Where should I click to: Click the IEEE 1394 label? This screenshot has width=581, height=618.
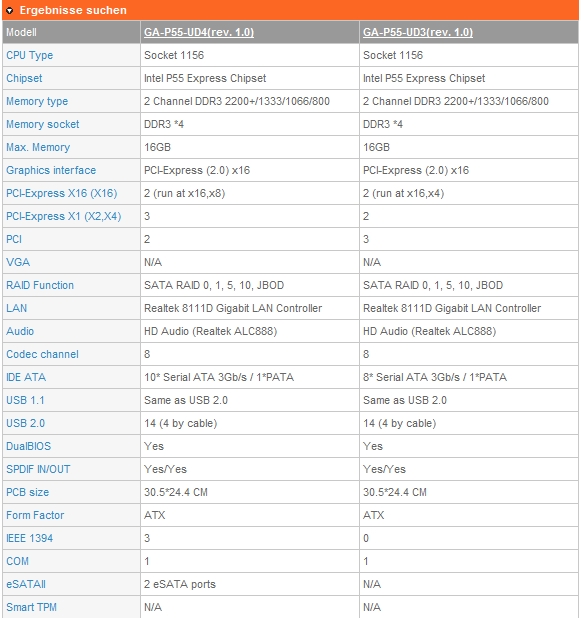coord(30,538)
